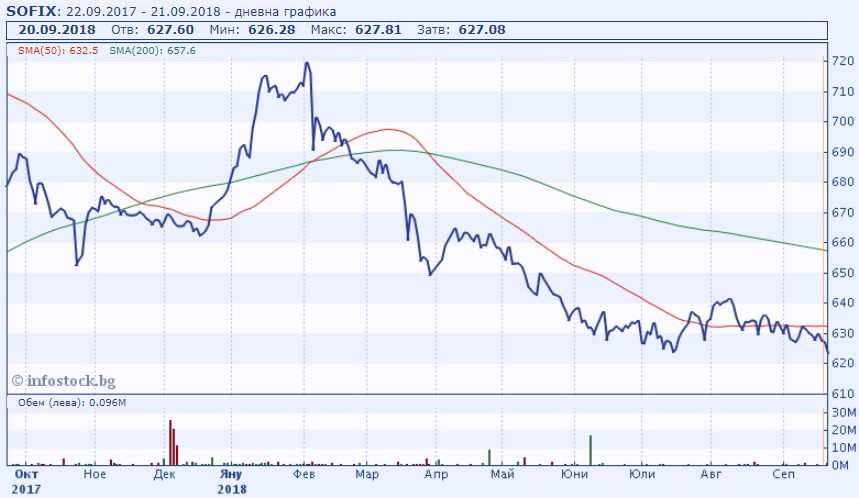859x498 pixels.
Task: Click the tallest red volume bar in December
Action: point(170,443)
